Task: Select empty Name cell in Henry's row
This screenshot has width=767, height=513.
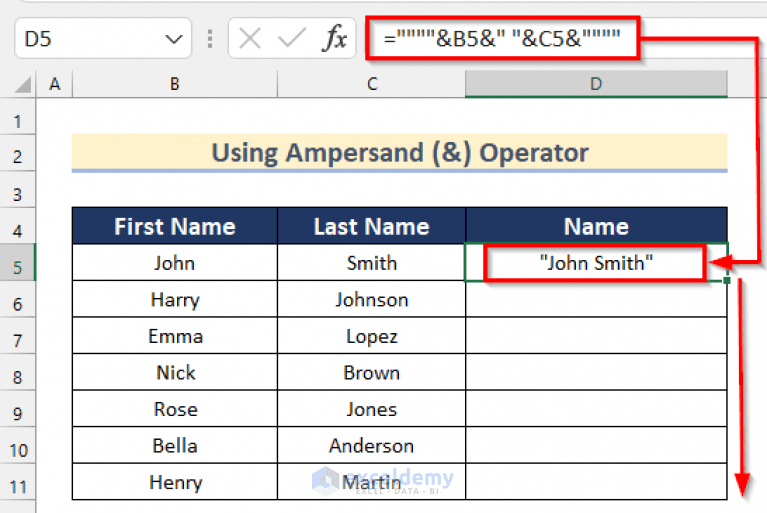Action: (596, 482)
